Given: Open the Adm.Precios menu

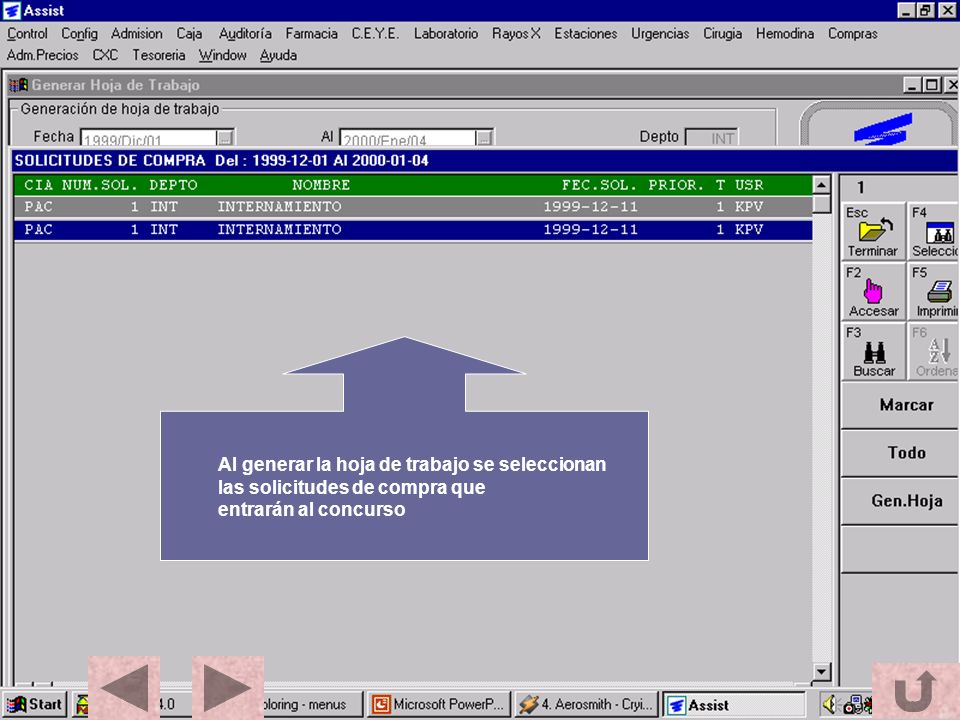Looking at the screenshot, I should 42,55.
